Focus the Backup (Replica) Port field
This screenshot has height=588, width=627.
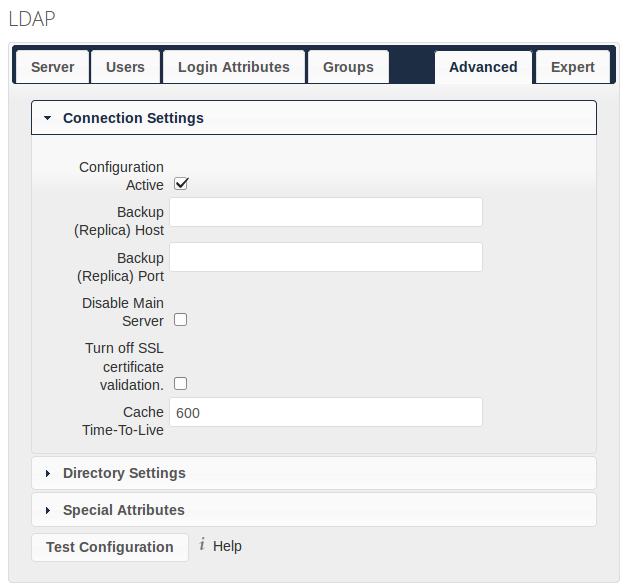(326, 257)
